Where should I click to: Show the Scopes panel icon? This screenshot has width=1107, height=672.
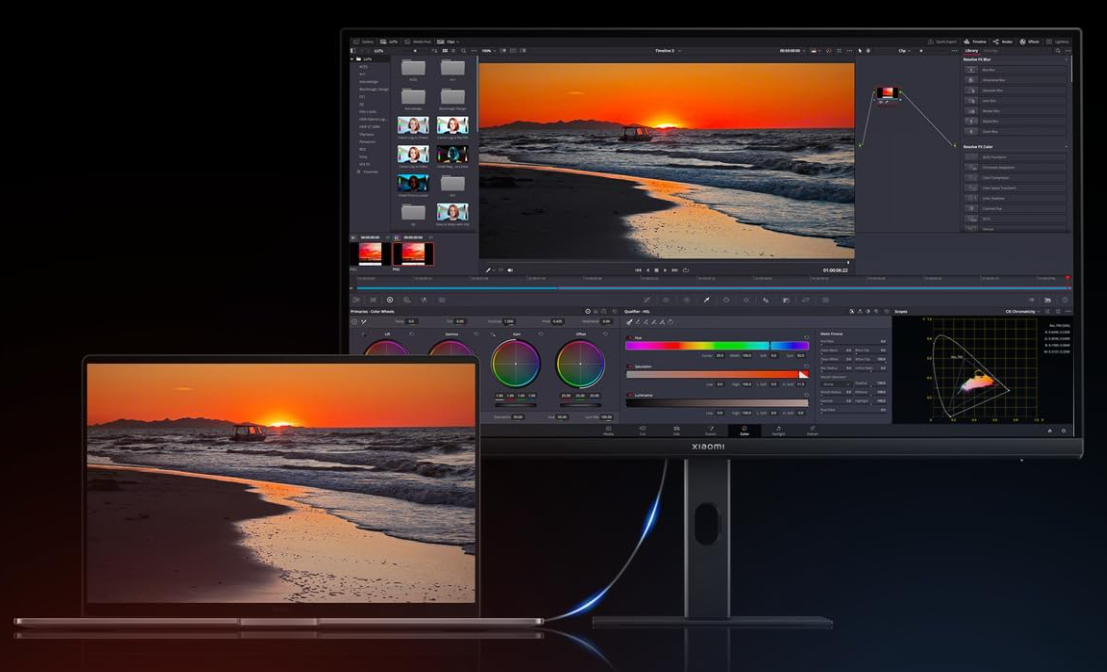point(1048,300)
